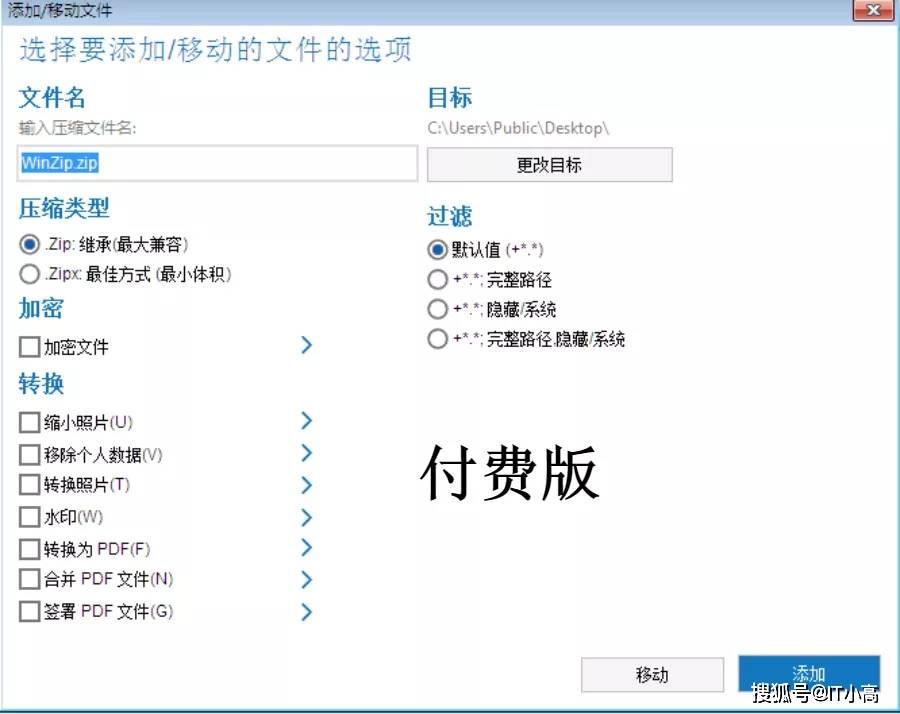The image size is (900, 714).
Task: Expand the 加密文件 options chevron
Action: click(306, 347)
